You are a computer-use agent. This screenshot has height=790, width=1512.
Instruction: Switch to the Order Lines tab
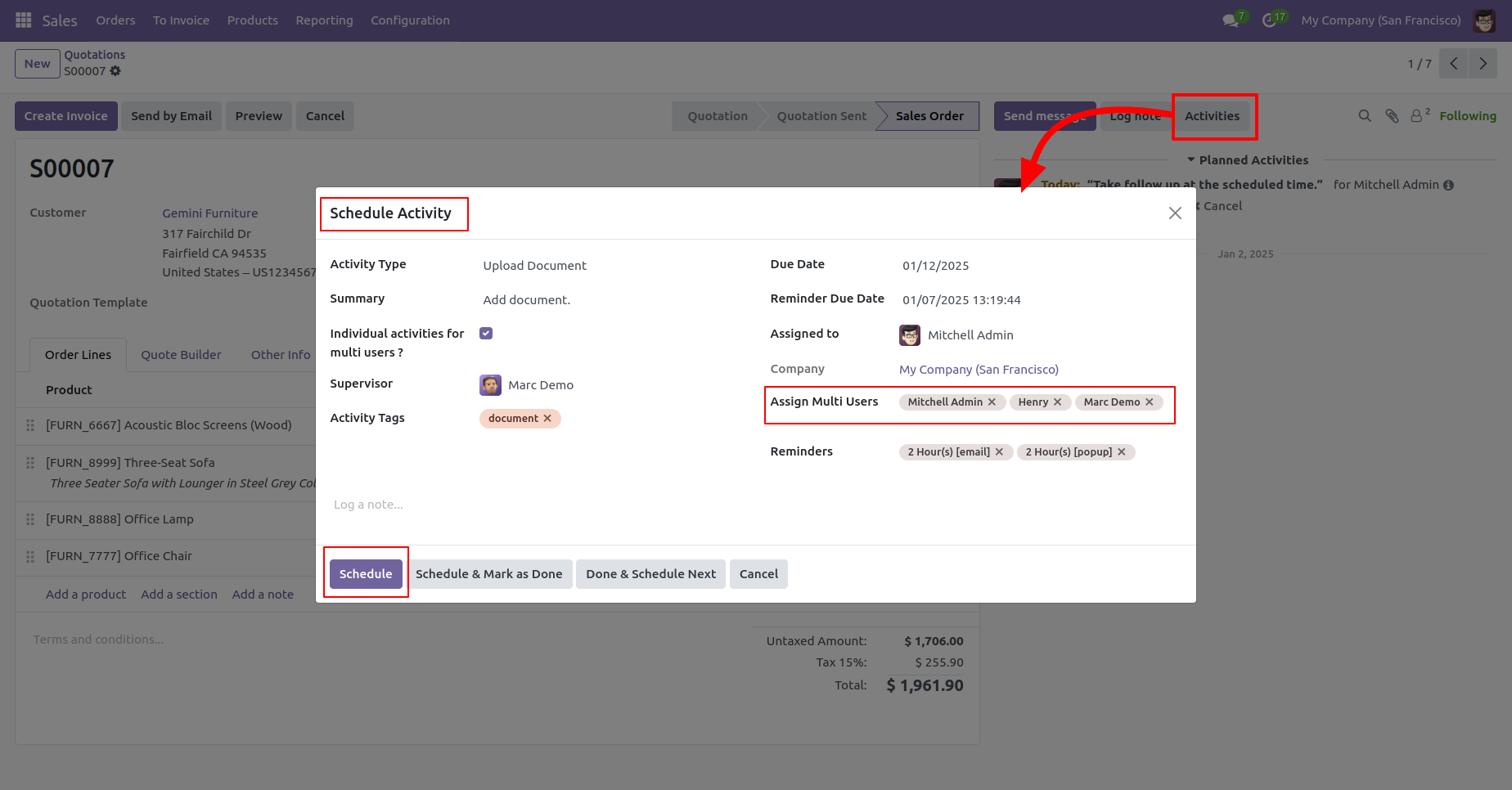click(78, 355)
